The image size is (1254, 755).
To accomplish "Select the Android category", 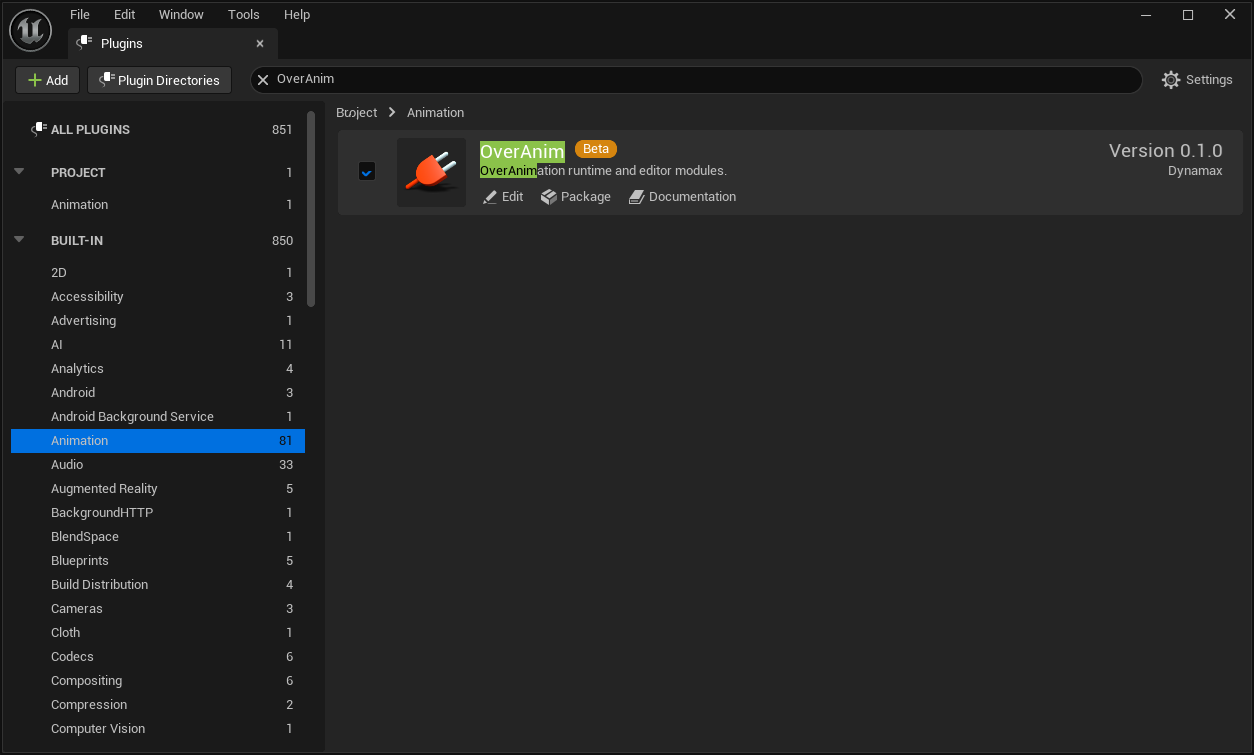I will [158, 392].
